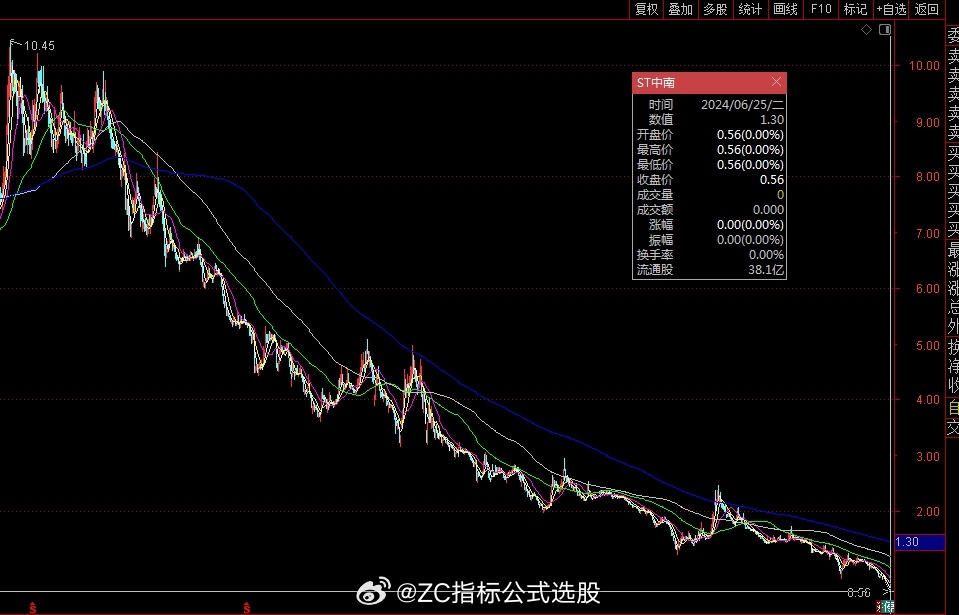959x615 pixels.
Task: Open F10 company info
Action: [x=821, y=9]
